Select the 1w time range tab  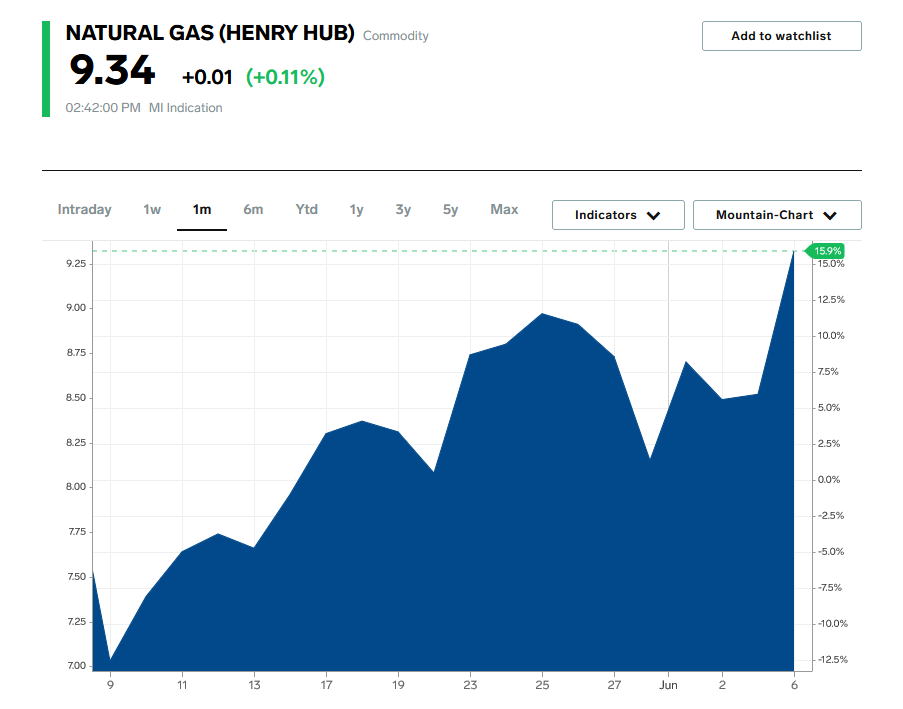(x=152, y=210)
